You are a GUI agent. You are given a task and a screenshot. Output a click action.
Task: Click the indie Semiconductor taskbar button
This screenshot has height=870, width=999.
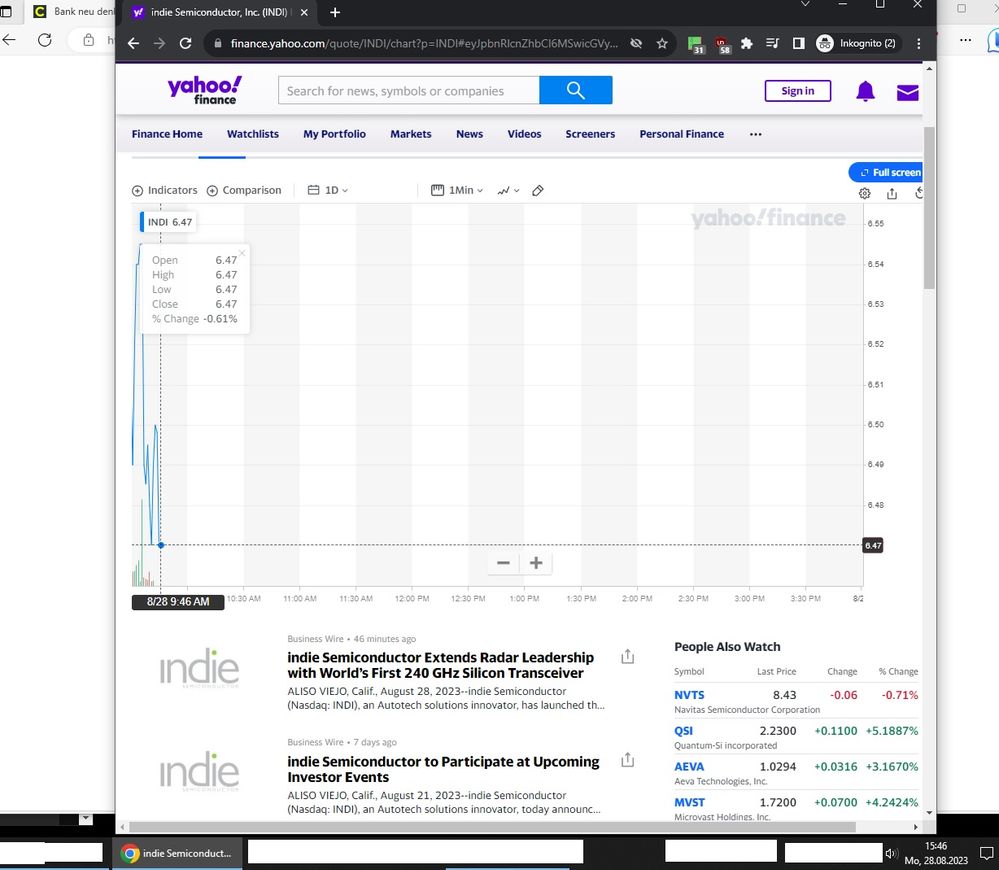tap(177, 853)
